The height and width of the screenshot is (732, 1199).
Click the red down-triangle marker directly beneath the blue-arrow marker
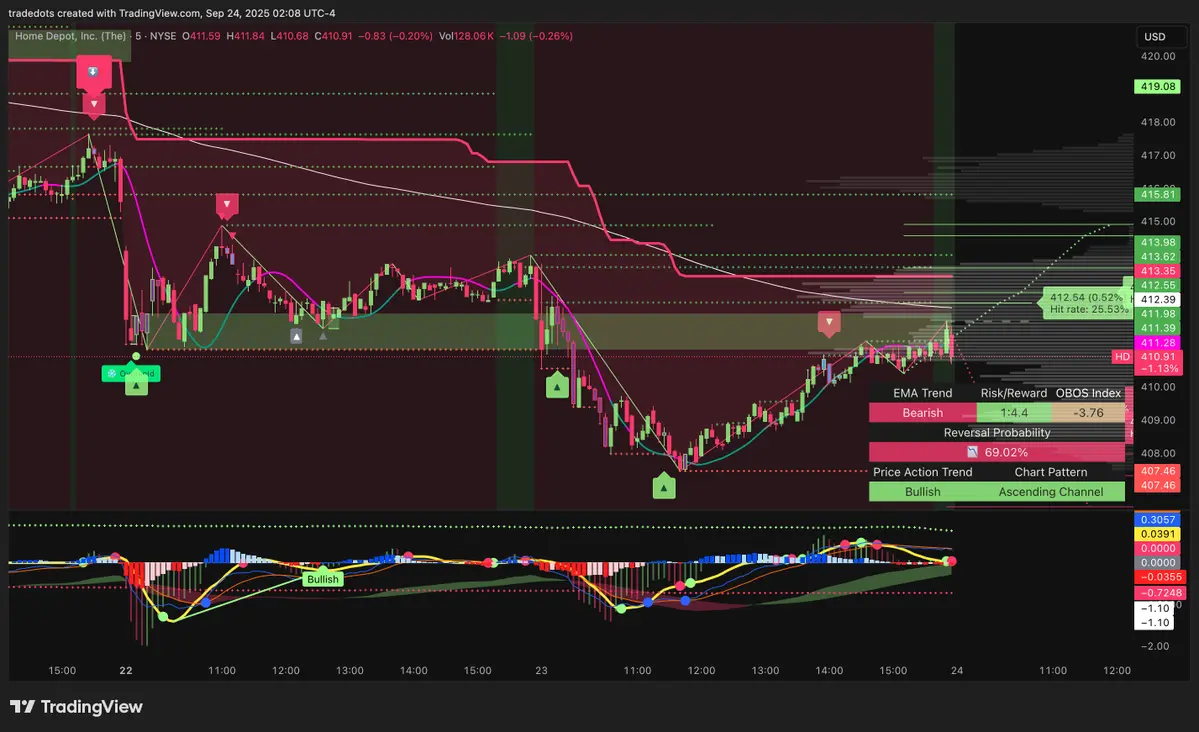click(93, 105)
